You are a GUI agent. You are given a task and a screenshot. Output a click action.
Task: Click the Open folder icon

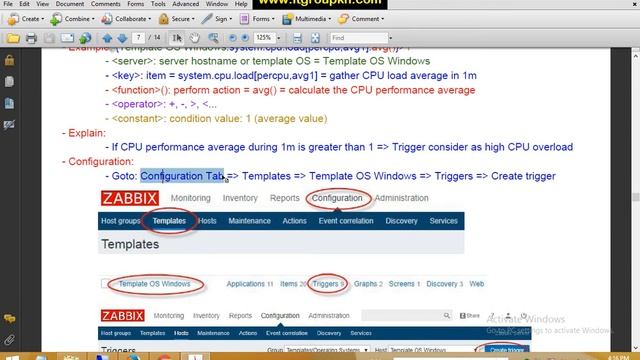pyautogui.click(x=13, y=38)
